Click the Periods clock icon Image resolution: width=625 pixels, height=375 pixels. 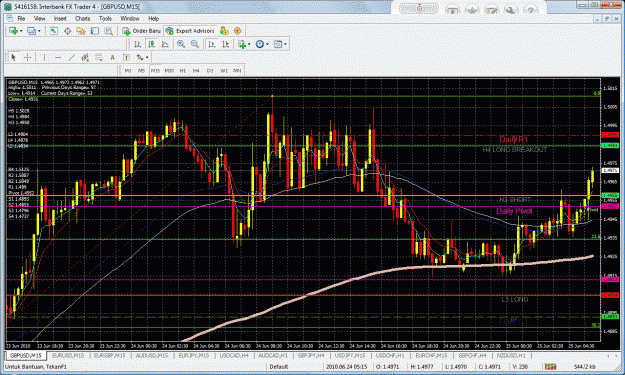point(260,44)
